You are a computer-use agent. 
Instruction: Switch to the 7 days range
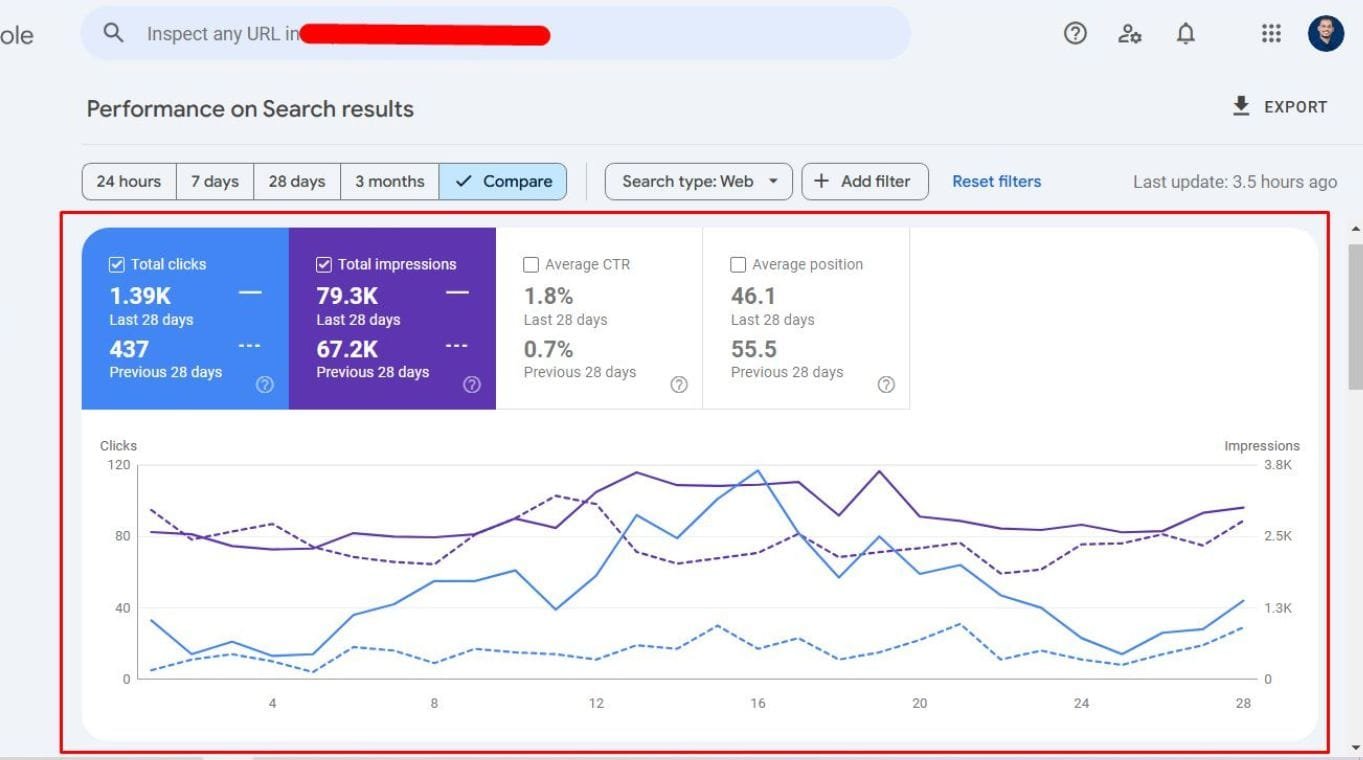(x=214, y=181)
